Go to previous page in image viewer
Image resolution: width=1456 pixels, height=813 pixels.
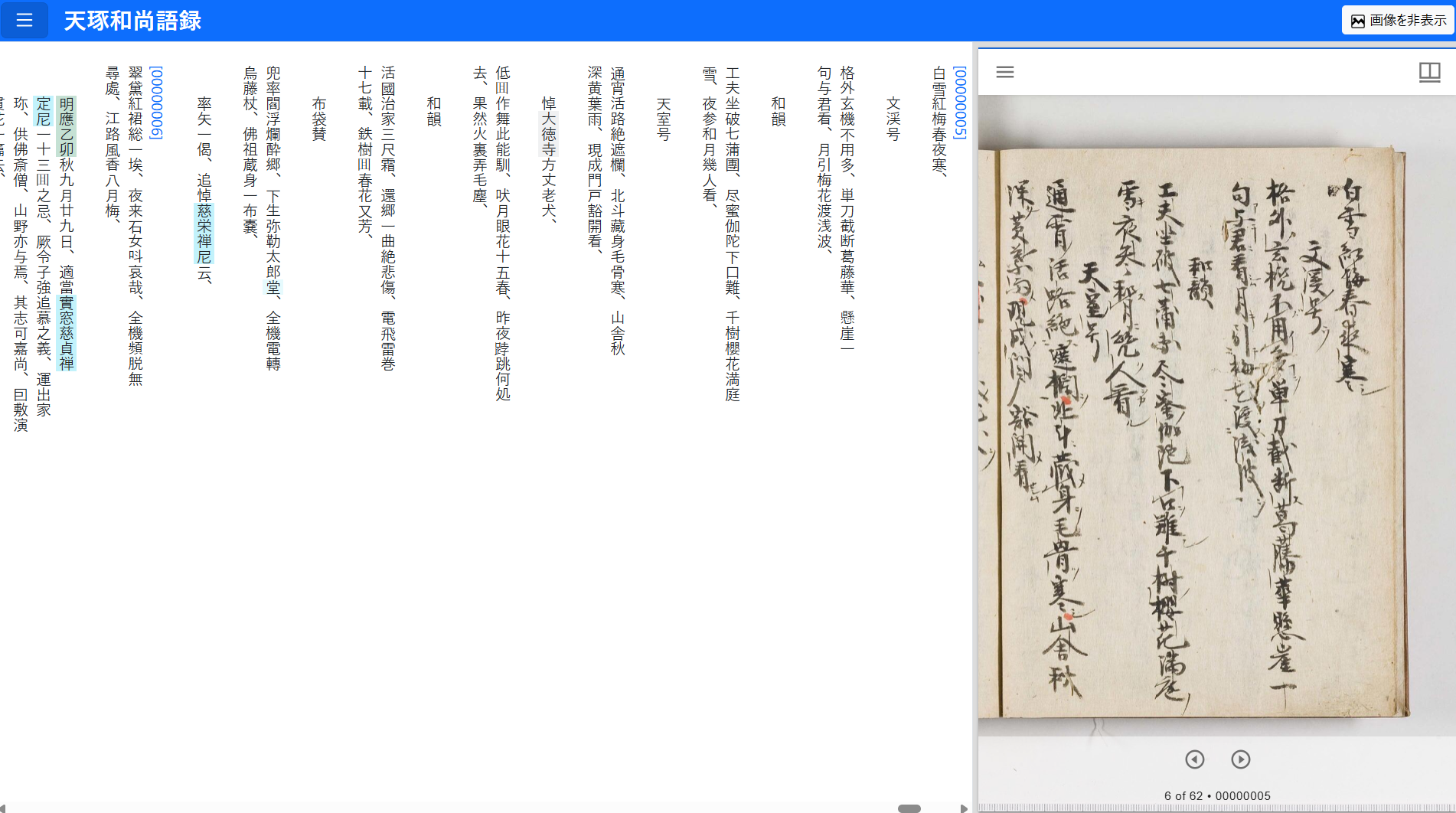[x=1194, y=759]
